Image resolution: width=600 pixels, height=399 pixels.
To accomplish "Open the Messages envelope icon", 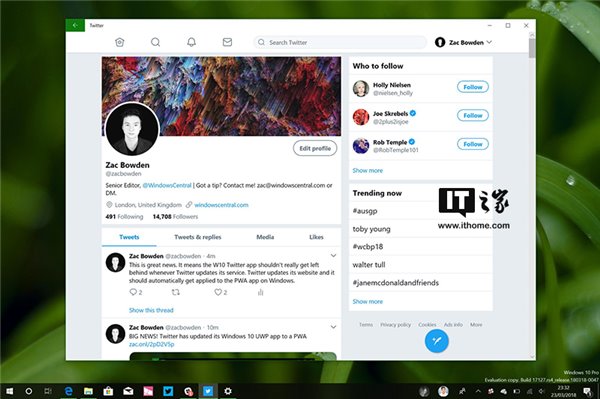I will tap(227, 42).
